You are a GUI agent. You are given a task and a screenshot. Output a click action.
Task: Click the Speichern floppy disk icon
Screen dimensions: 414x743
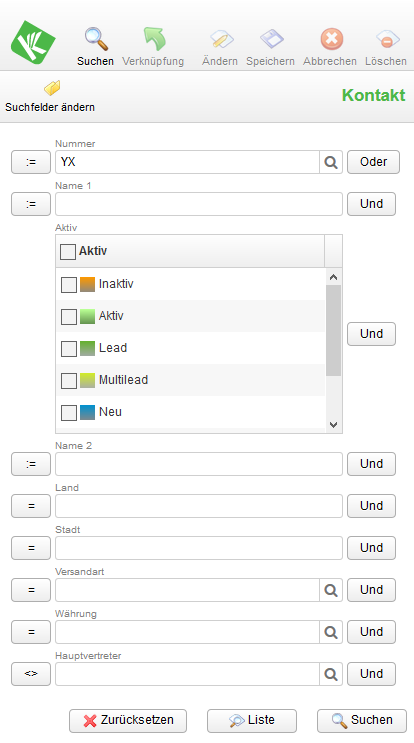click(x=271, y=39)
